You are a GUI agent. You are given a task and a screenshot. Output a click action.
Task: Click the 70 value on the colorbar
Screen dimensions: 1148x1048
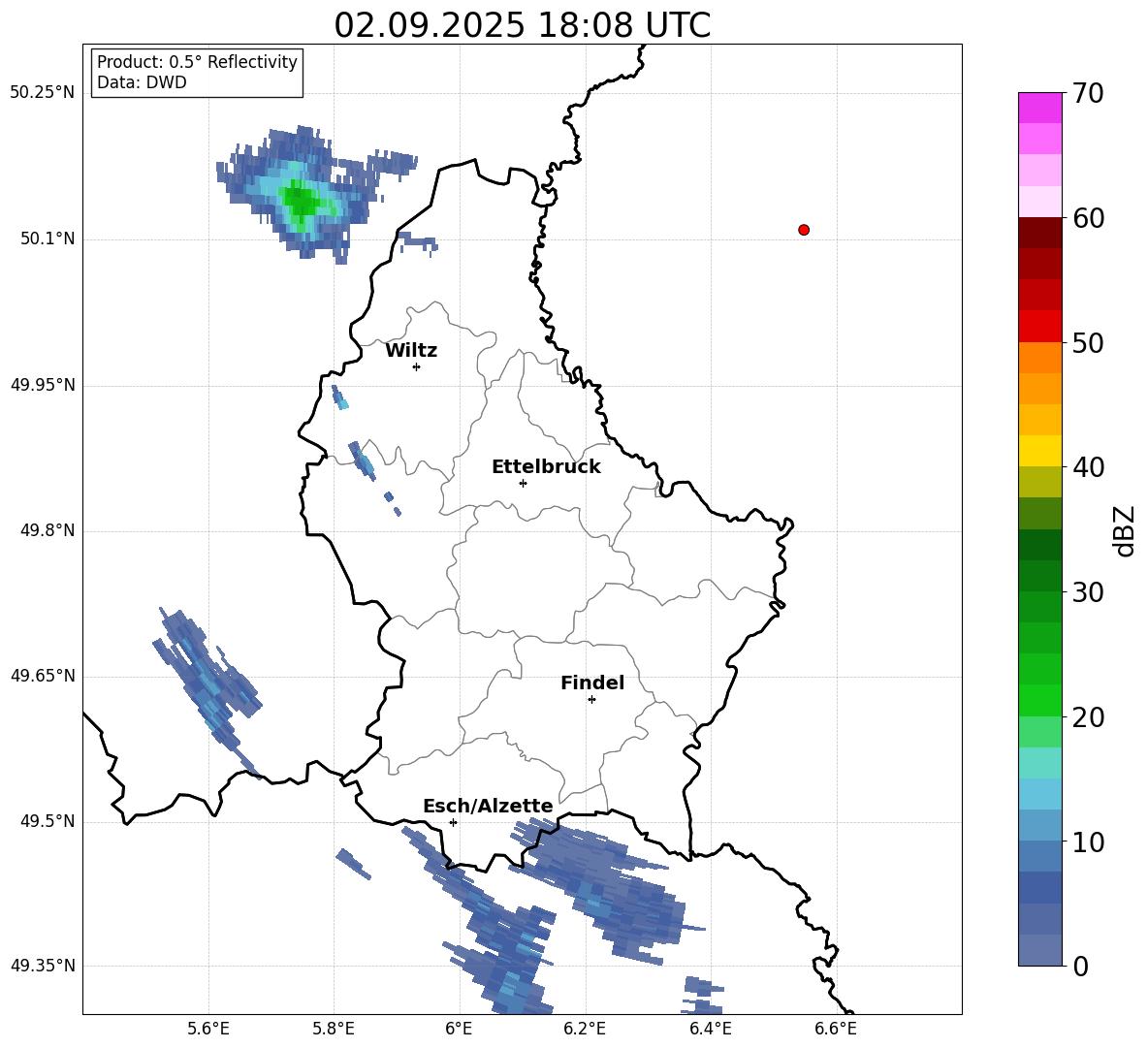coord(1088,94)
